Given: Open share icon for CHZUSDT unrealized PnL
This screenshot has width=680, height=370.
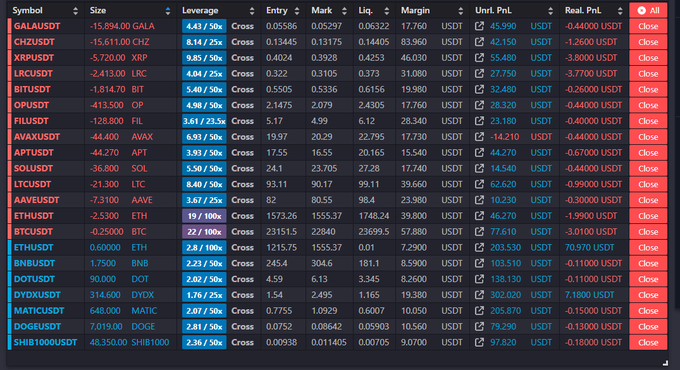Looking at the screenshot, I should (479, 42).
